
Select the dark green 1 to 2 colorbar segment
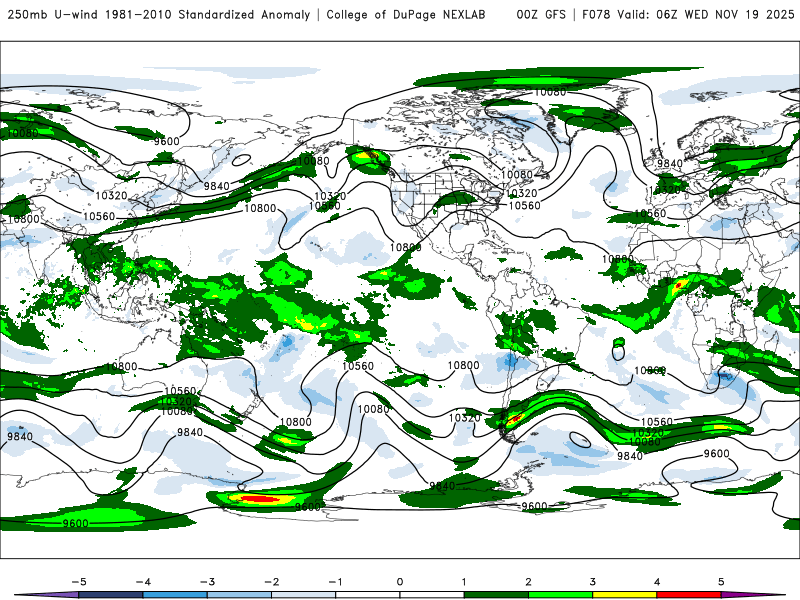[496, 595]
